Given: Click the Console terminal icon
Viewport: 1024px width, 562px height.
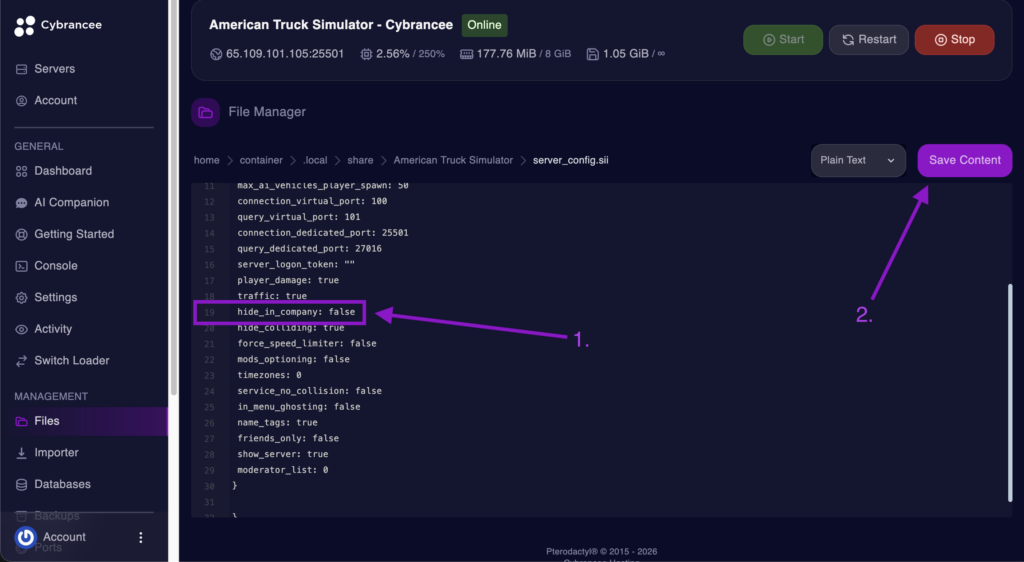Looking at the screenshot, I should coord(22,266).
